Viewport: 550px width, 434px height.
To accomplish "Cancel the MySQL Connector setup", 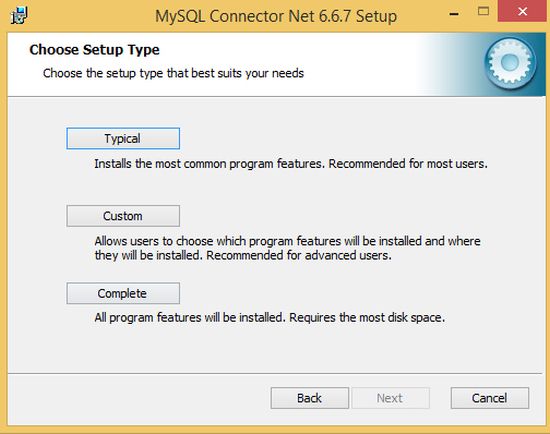I will point(490,398).
